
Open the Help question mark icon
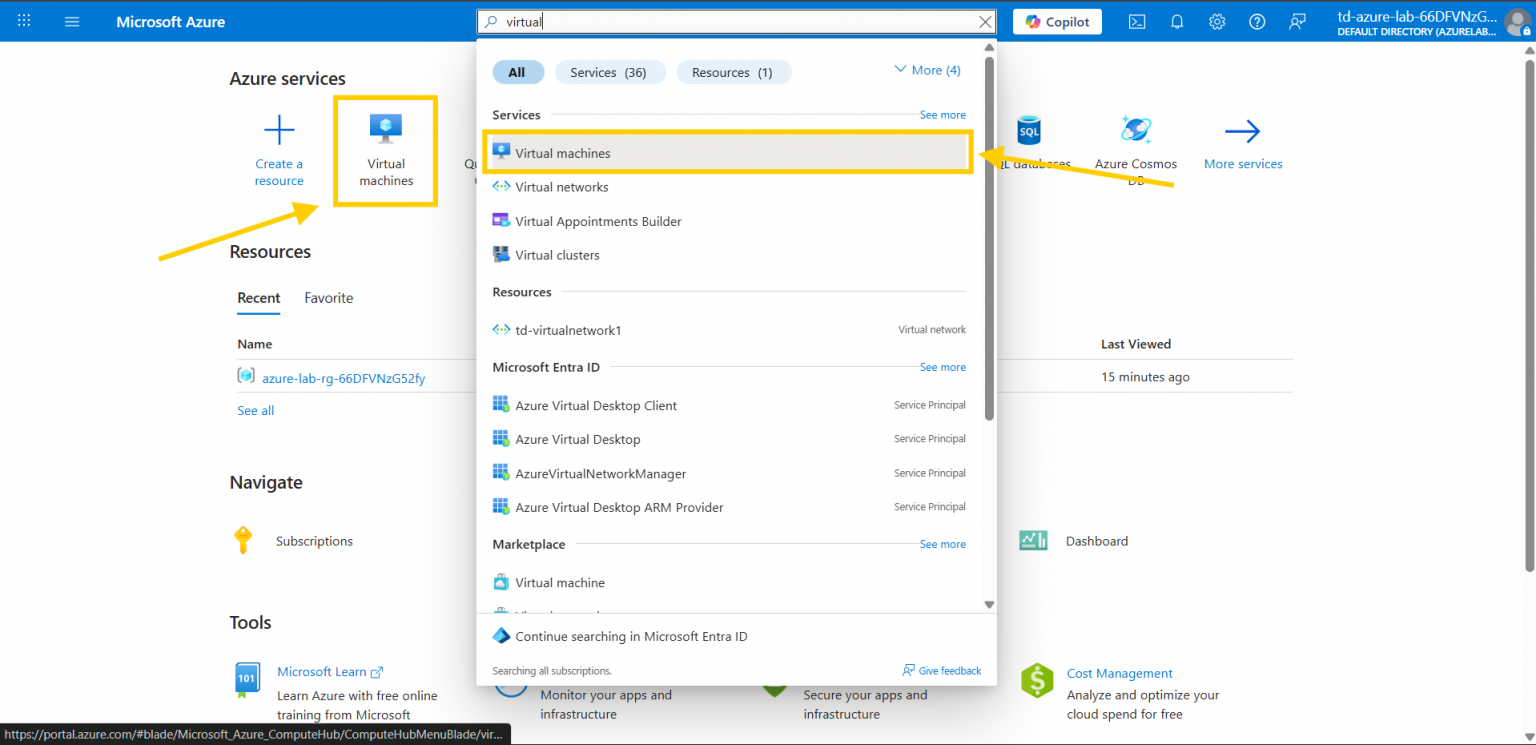click(1257, 21)
